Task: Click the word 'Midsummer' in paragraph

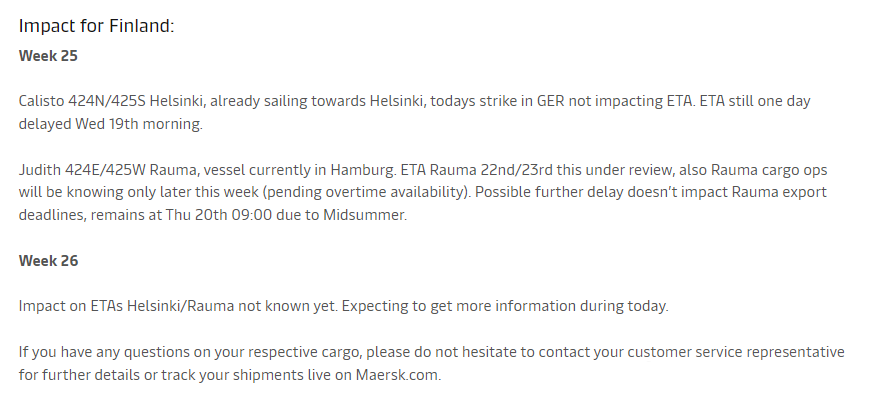Action: pyautogui.click(x=365, y=215)
